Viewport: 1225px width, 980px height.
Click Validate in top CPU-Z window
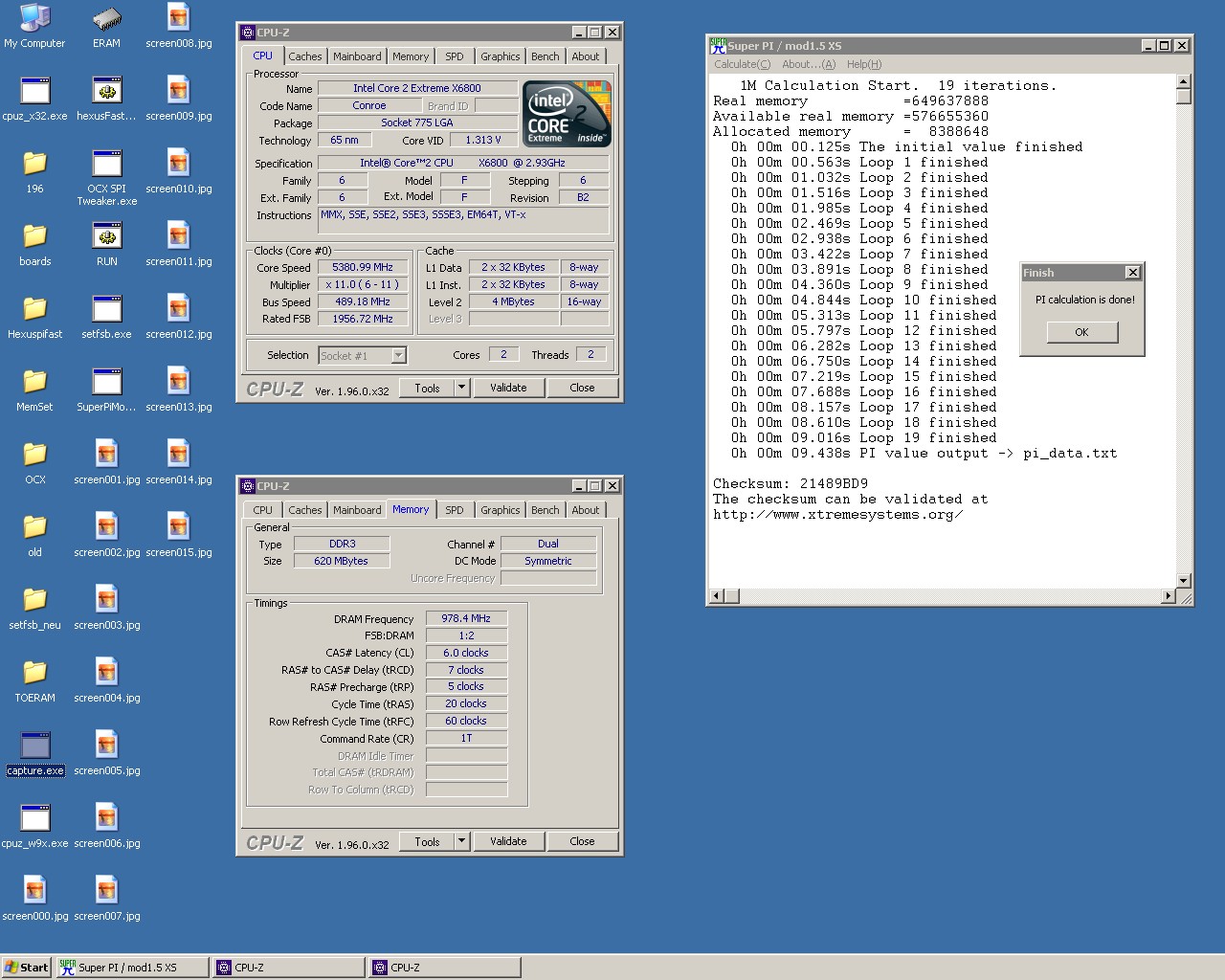coord(508,388)
